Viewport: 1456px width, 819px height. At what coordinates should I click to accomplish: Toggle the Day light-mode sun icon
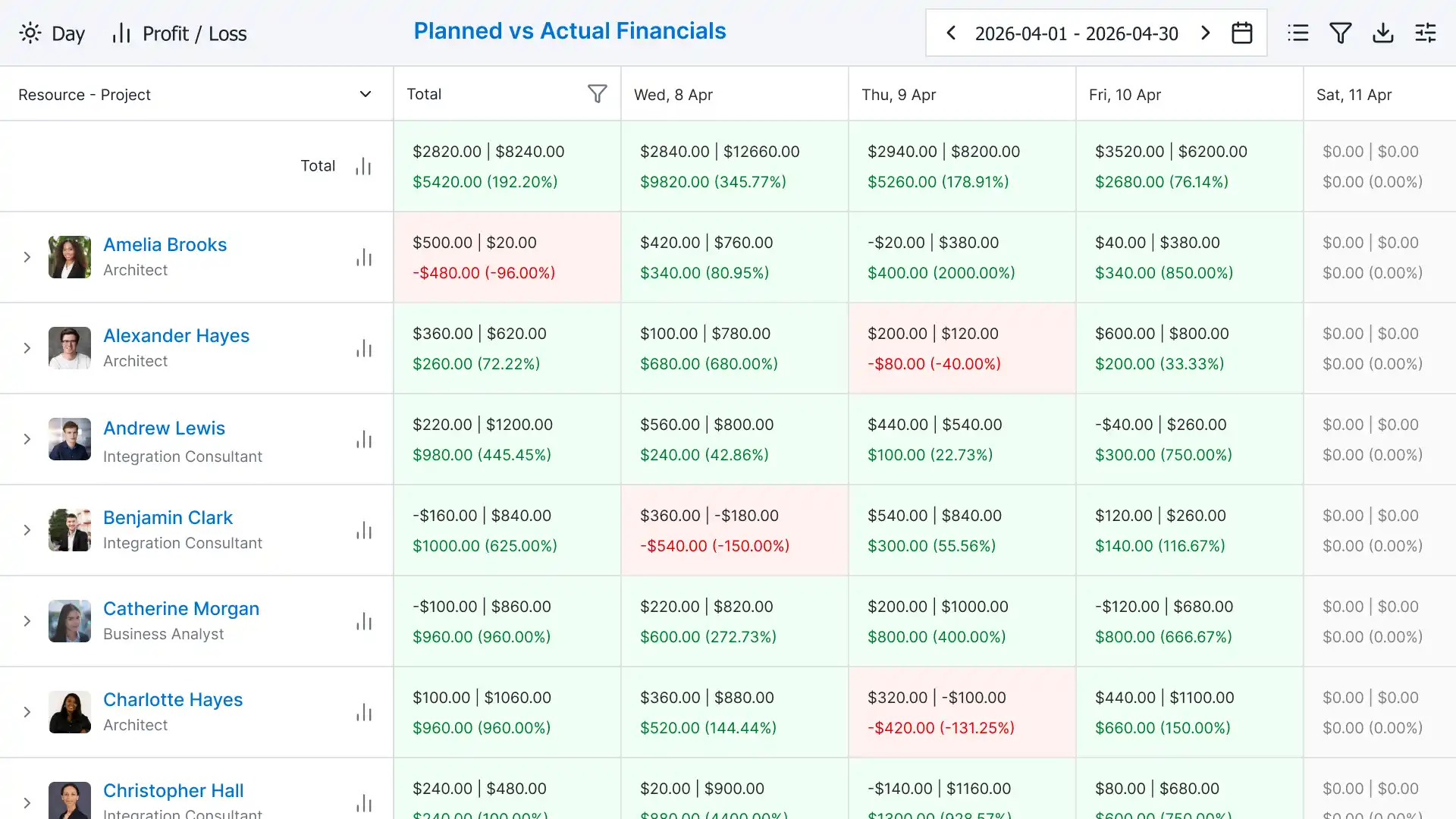(x=30, y=33)
